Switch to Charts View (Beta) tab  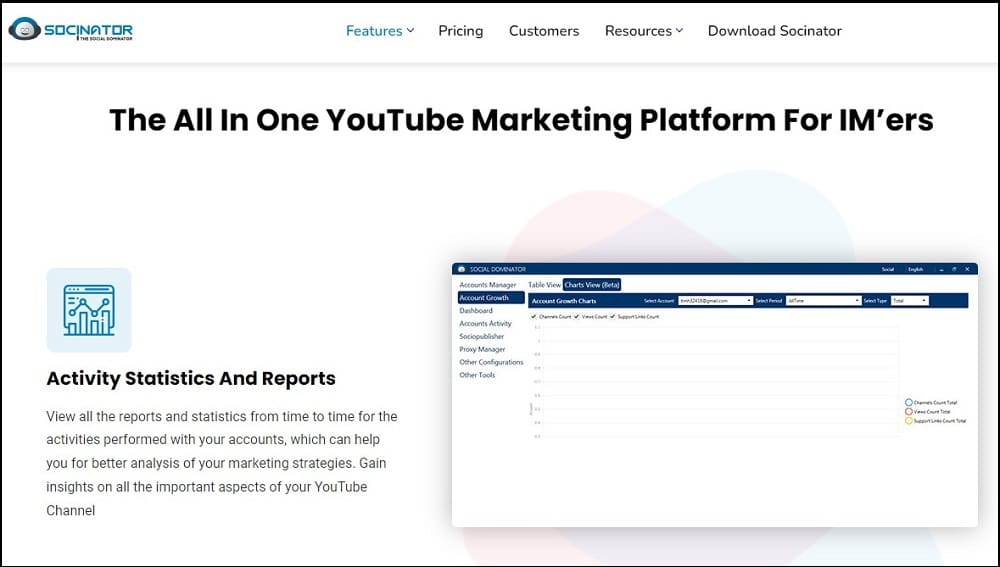(x=592, y=285)
